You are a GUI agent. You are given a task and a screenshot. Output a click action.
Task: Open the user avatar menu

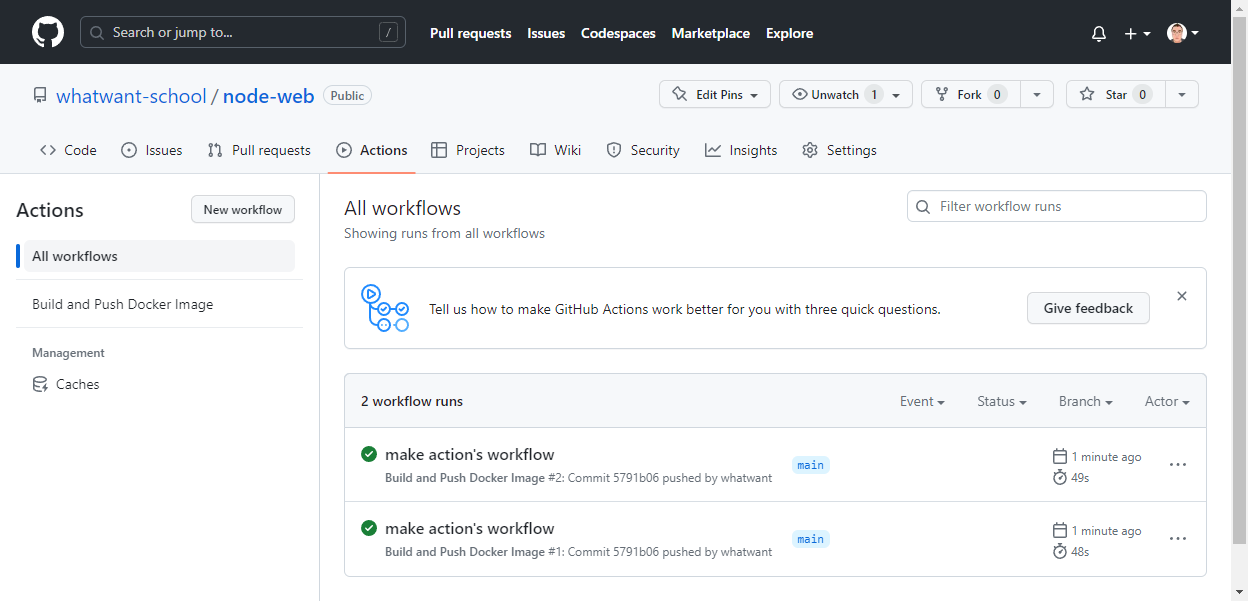coord(1183,33)
